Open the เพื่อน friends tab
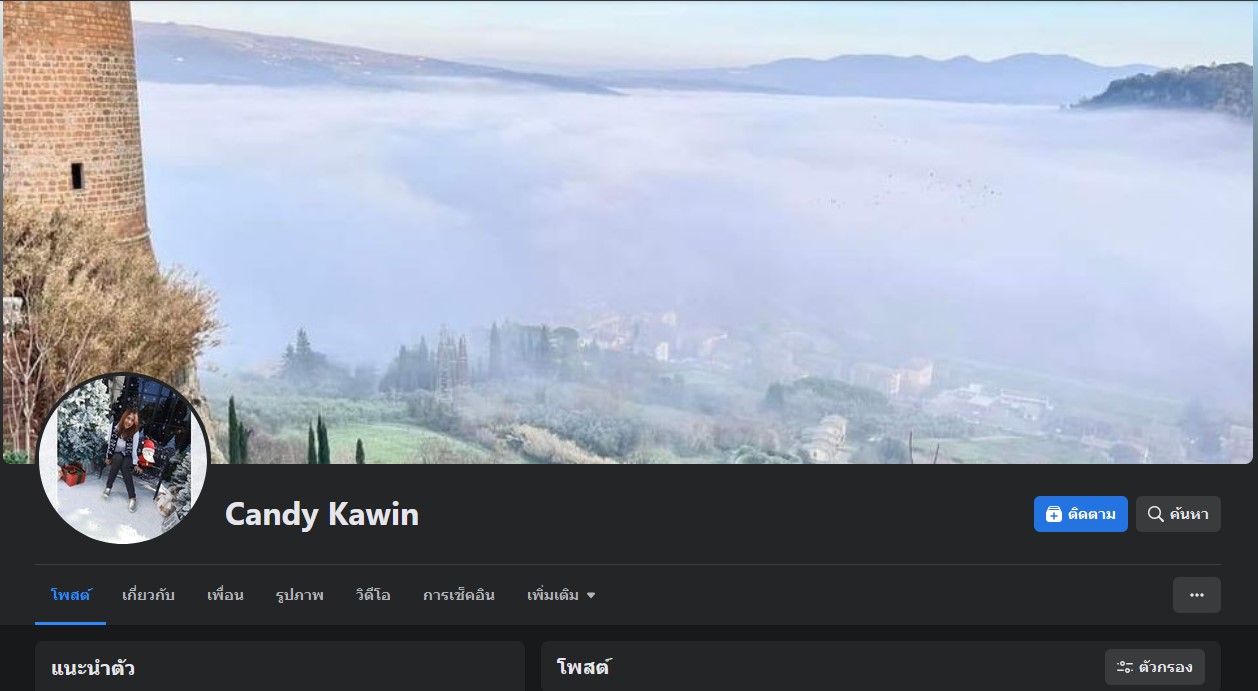The height and width of the screenshot is (691, 1258). (x=225, y=595)
